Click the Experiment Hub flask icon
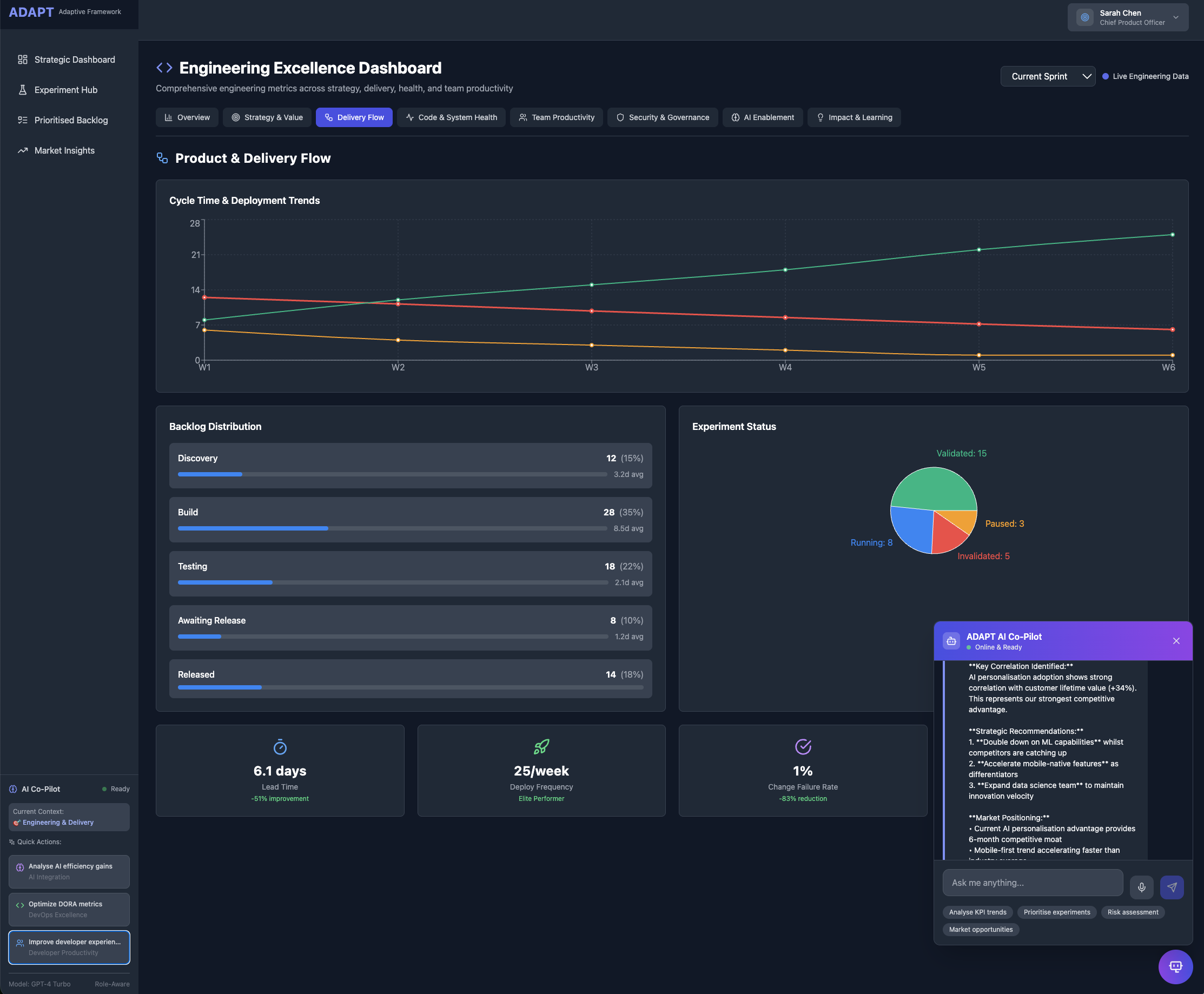Image resolution: width=1204 pixels, height=994 pixels. pyautogui.click(x=23, y=90)
